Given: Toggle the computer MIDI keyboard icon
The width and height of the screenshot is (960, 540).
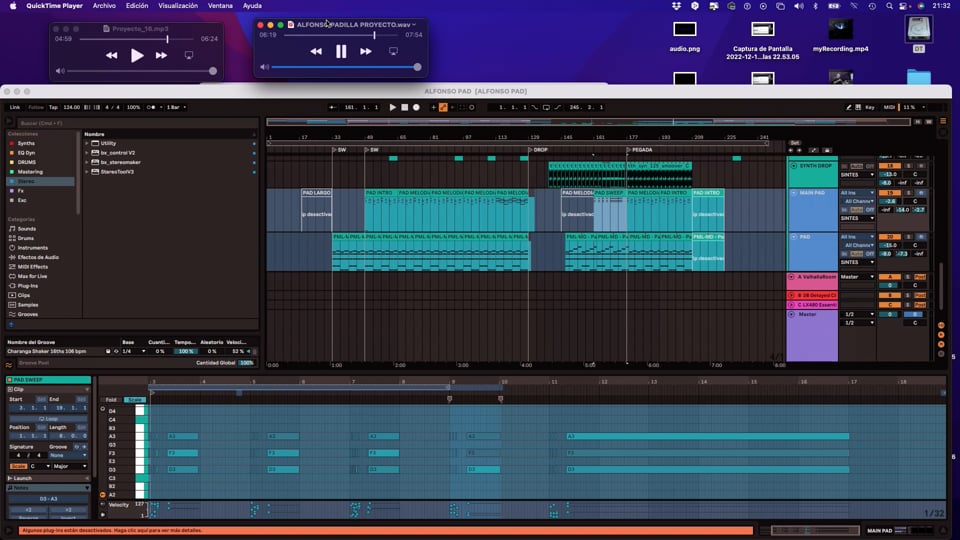Looking at the screenshot, I should [x=858, y=107].
